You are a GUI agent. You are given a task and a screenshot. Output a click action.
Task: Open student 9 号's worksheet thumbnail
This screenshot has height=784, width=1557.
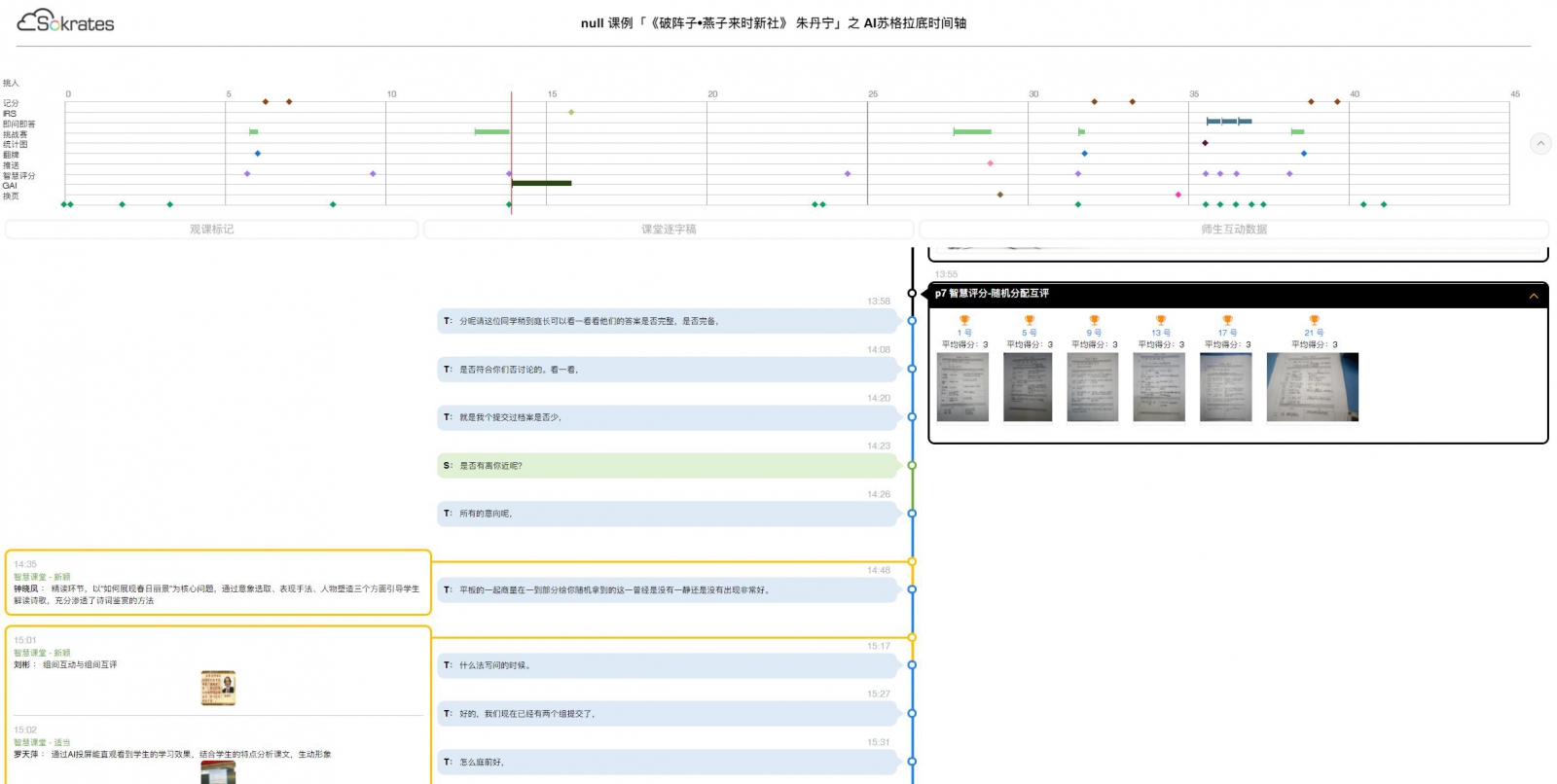pyautogui.click(x=1093, y=387)
